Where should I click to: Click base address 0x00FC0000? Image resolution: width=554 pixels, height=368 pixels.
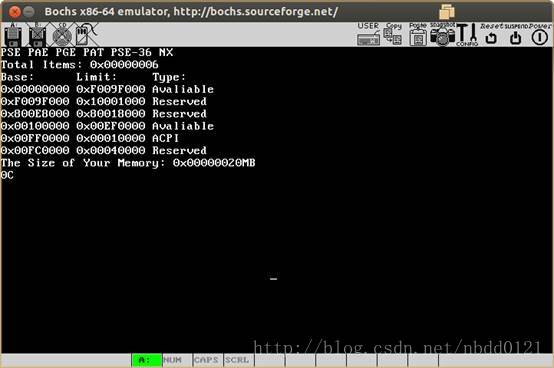coord(35,150)
